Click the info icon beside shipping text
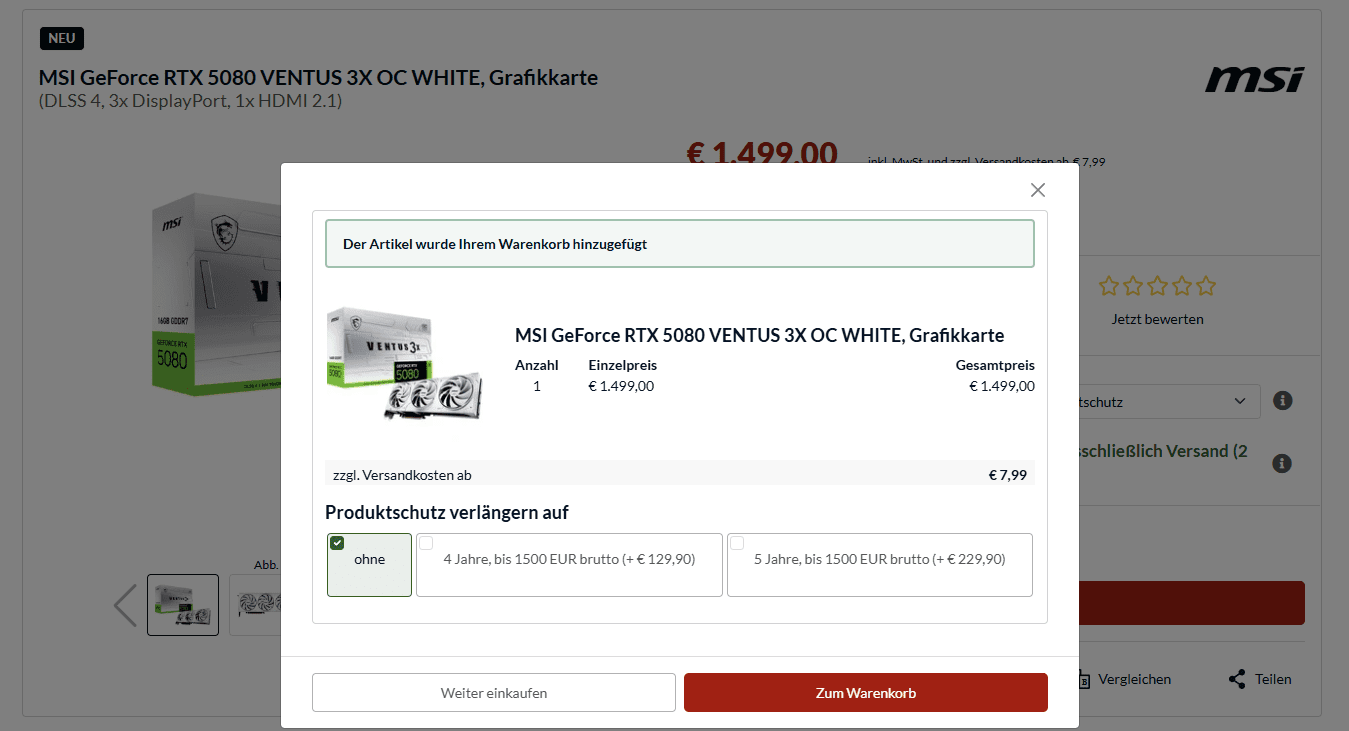Screen dimensions: 1349x731 click(1283, 463)
